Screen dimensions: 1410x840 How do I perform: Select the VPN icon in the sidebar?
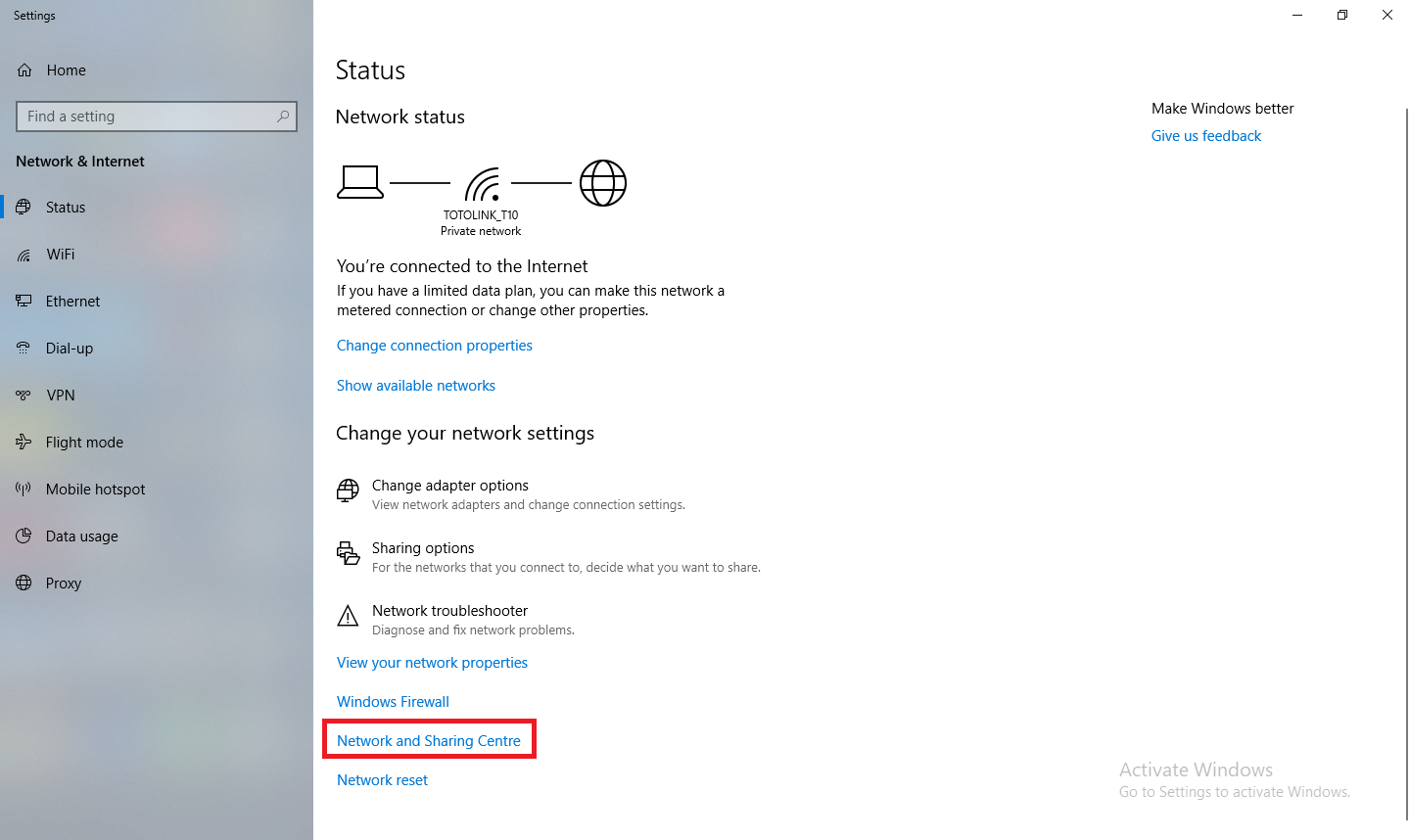point(23,396)
